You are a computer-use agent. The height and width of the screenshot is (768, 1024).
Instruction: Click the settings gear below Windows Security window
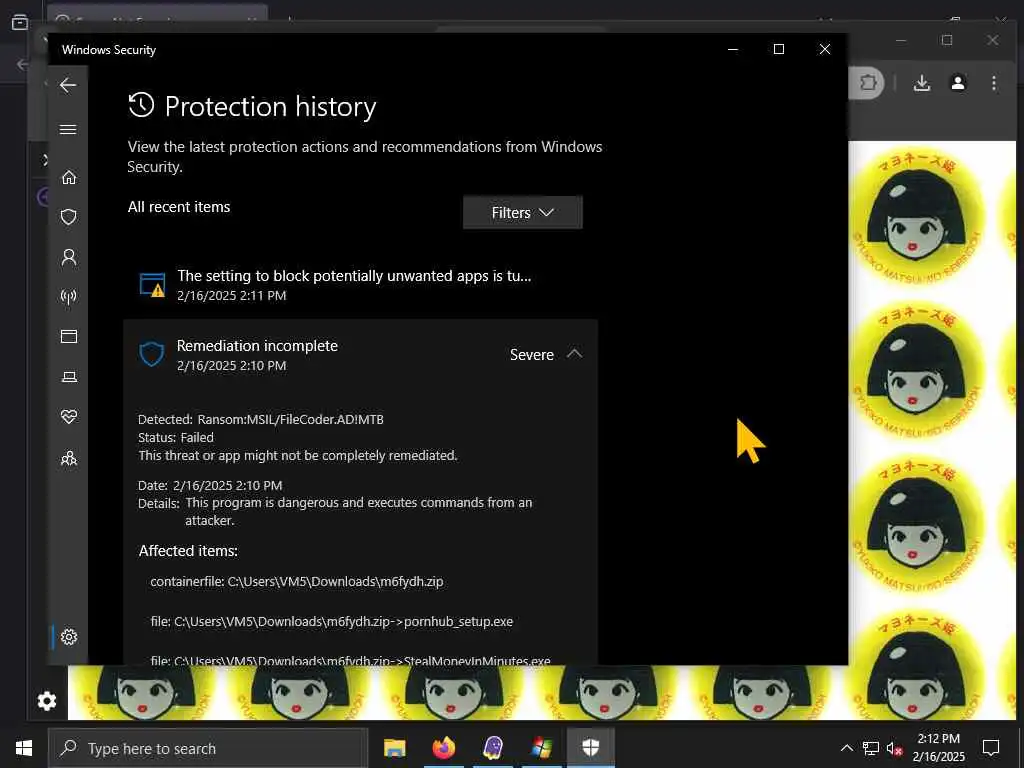pyautogui.click(x=46, y=701)
